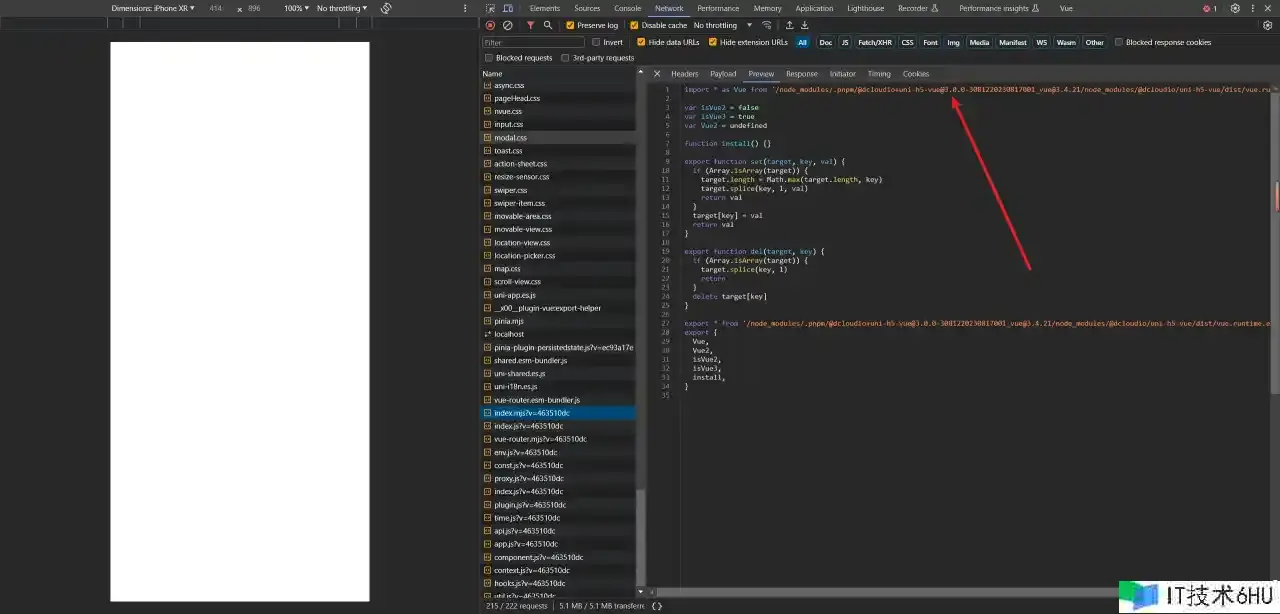The width and height of the screenshot is (1280, 614).
Task: Open the Recorder panel tab
Action: pos(918,8)
